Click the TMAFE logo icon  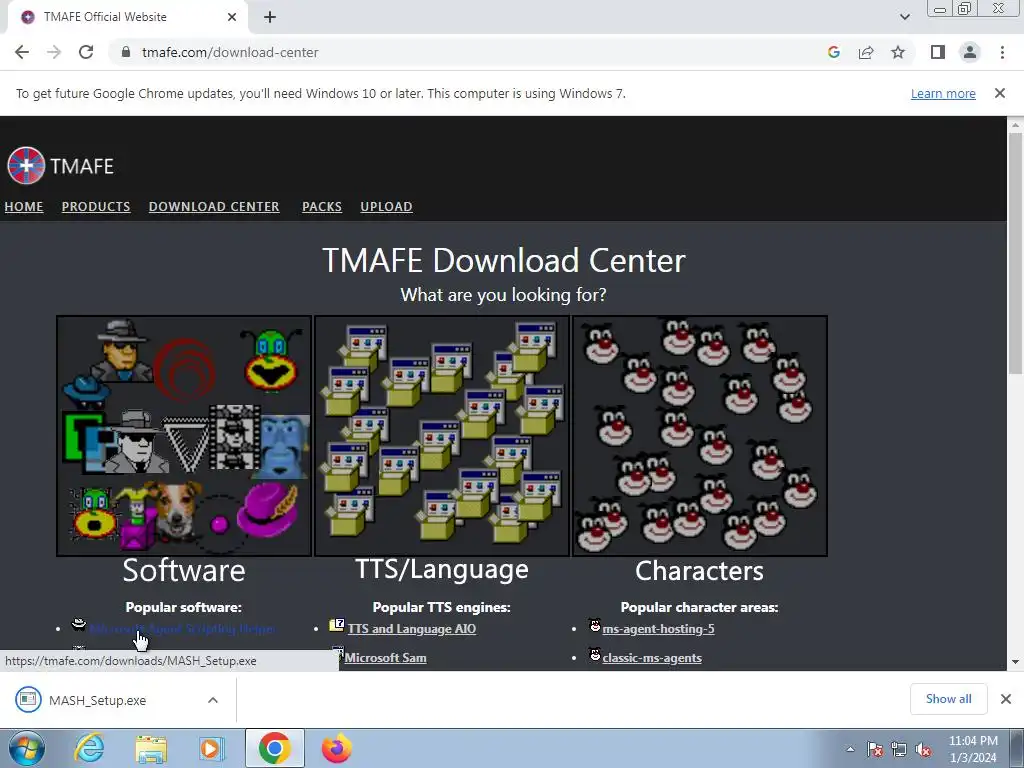(26, 165)
